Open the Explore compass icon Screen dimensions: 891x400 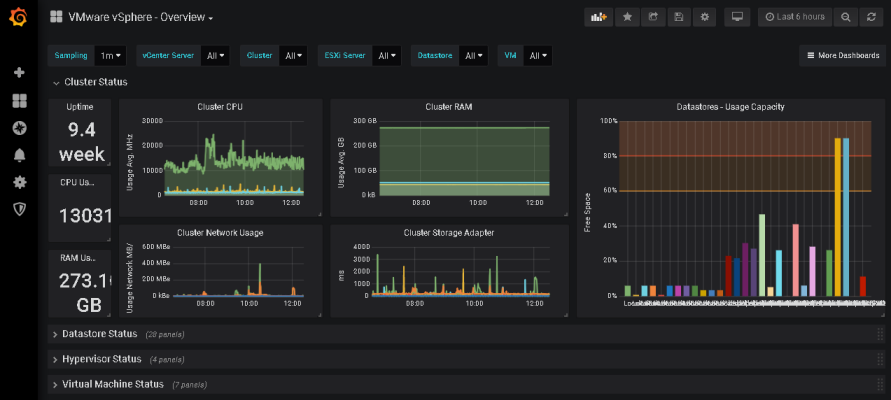coord(19,128)
